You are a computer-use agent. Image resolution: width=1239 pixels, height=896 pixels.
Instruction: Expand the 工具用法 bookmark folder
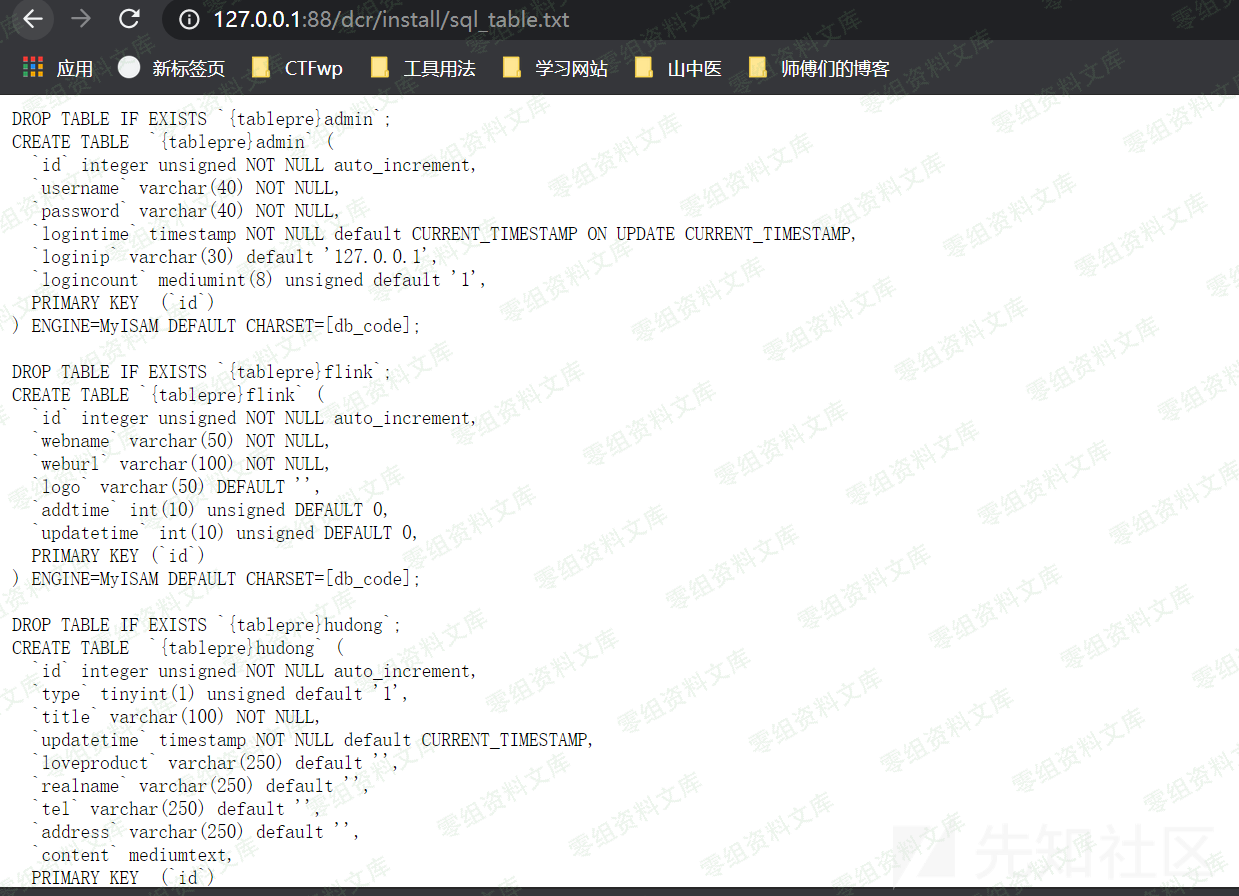coord(423,68)
